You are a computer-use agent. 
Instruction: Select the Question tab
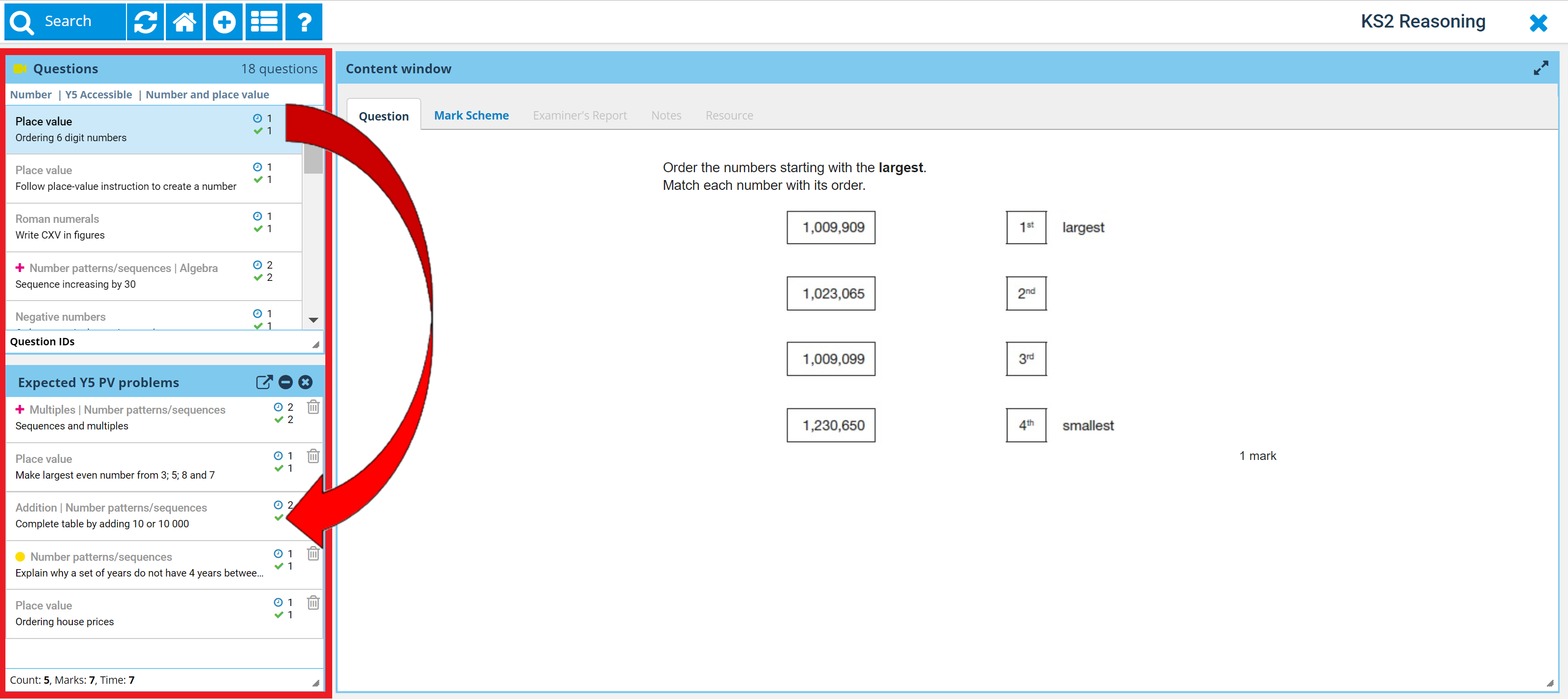click(x=383, y=116)
